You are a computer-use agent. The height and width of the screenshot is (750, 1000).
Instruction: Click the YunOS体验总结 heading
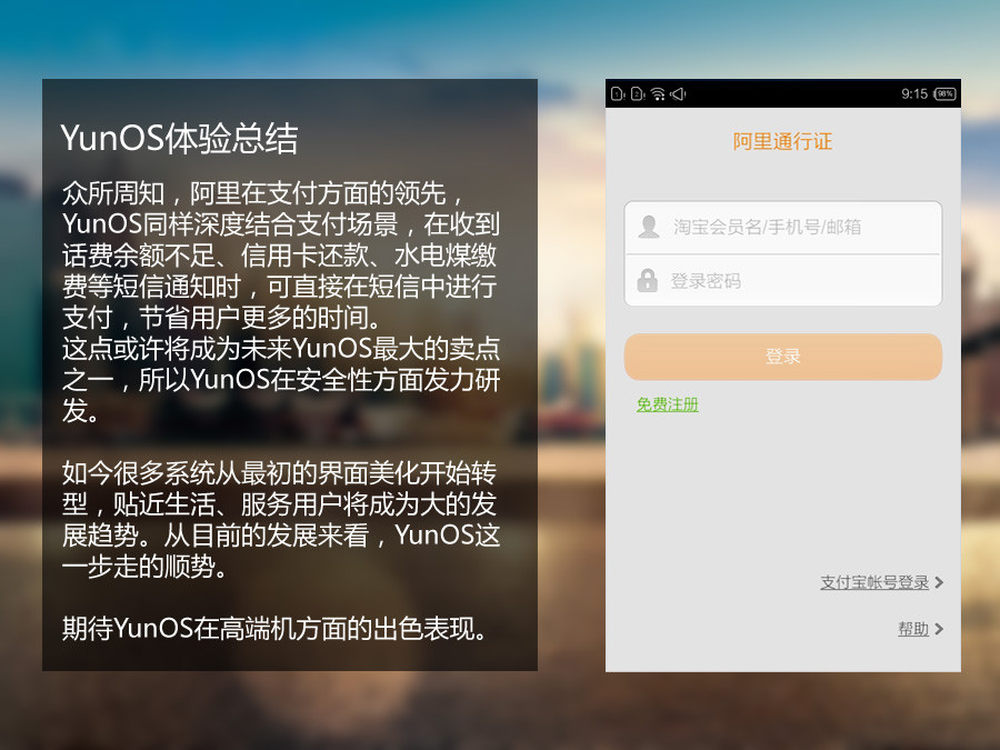(x=179, y=138)
